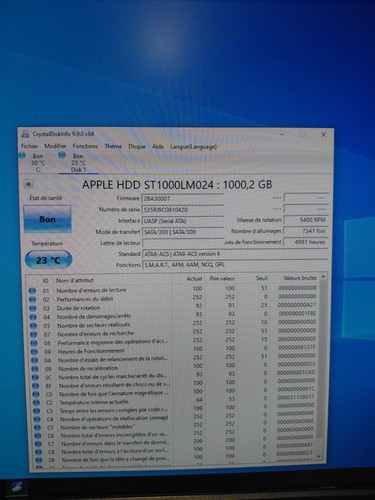Click the status icon for attribute C8

click(38, 452)
